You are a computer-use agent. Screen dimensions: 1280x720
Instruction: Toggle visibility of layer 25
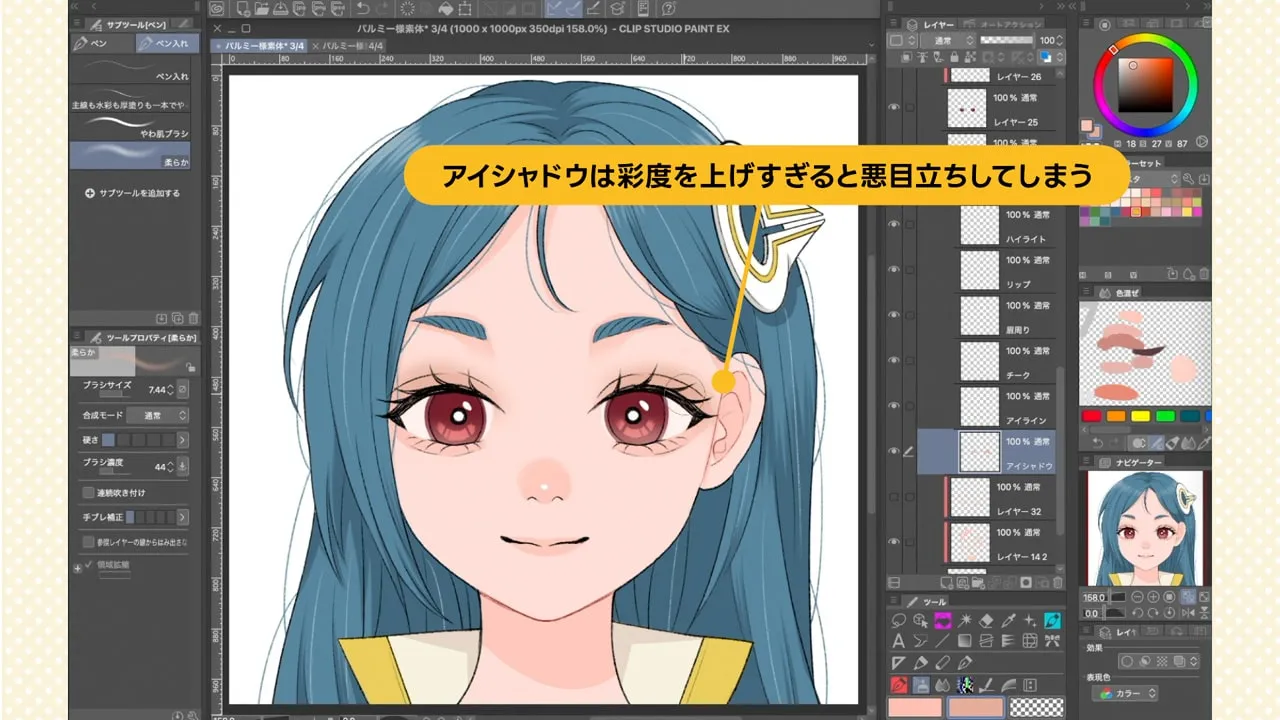click(x=895, y=107)
